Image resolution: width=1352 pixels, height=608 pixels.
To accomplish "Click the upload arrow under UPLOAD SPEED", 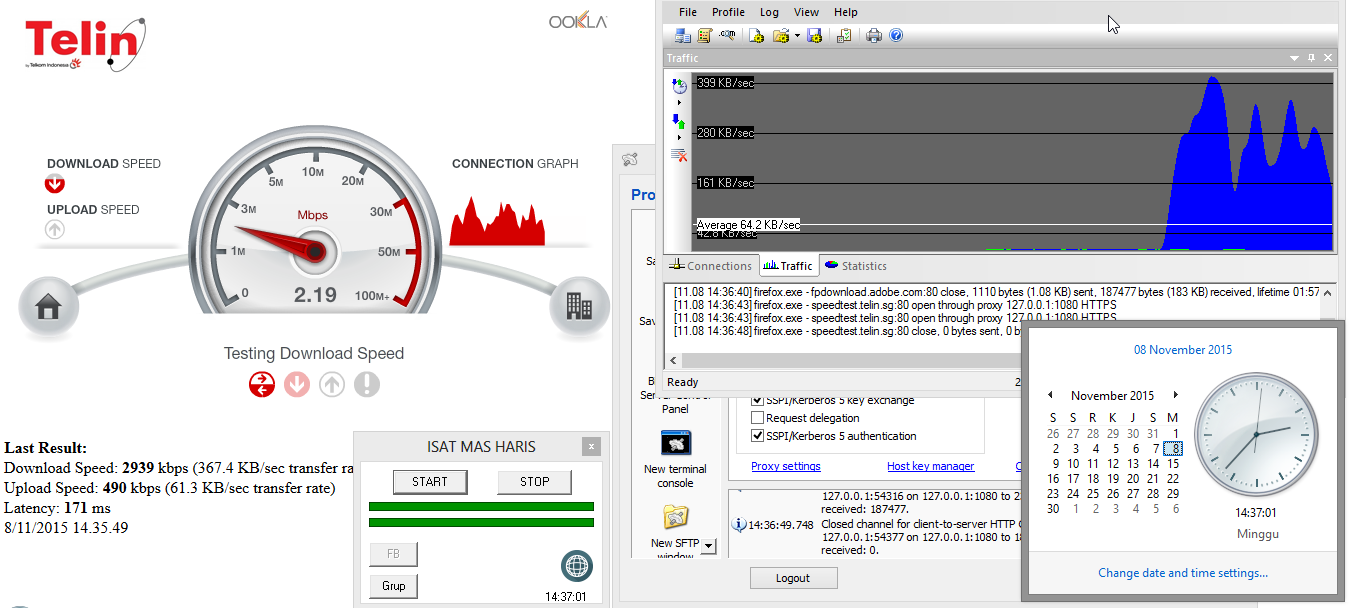I will (55, 230).
